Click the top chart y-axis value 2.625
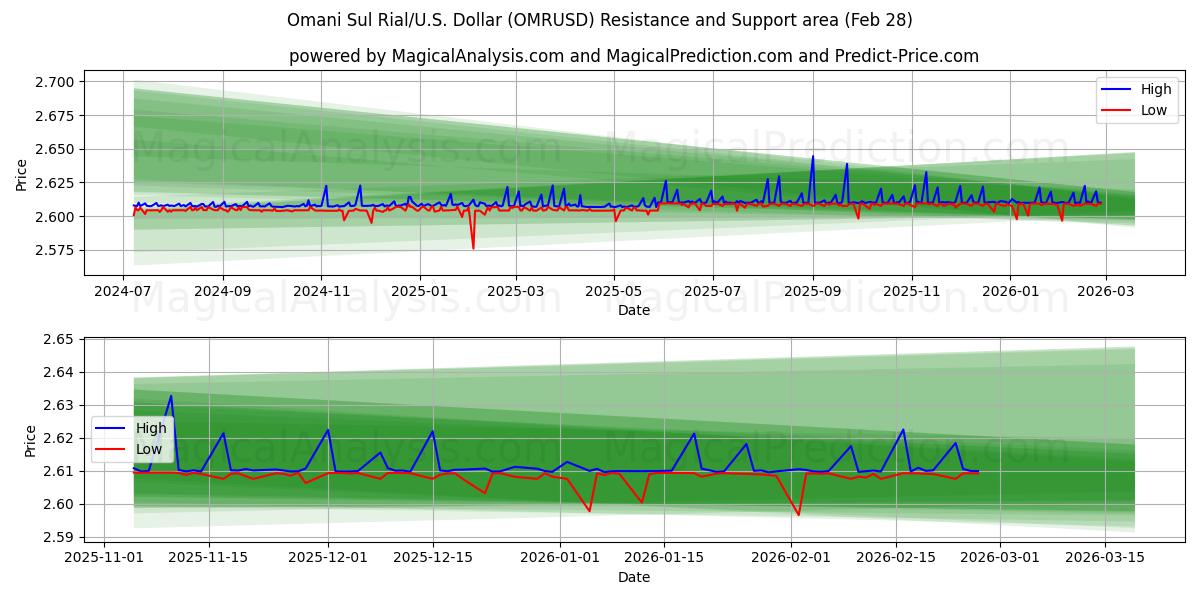1200x600 pixels. tap(56, 183)
